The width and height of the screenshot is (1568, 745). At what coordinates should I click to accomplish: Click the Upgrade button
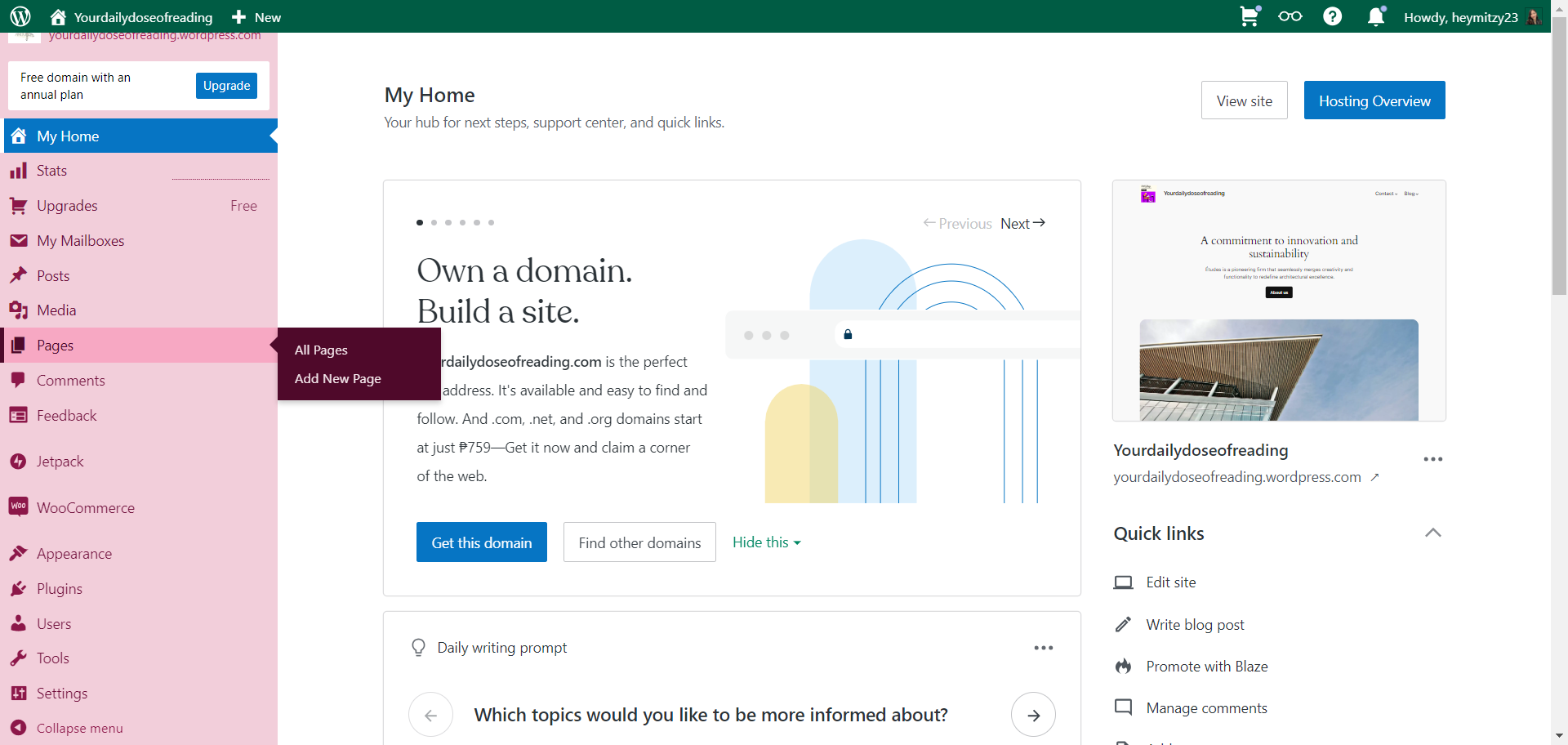pyautogui.click(x=226, y=86)
